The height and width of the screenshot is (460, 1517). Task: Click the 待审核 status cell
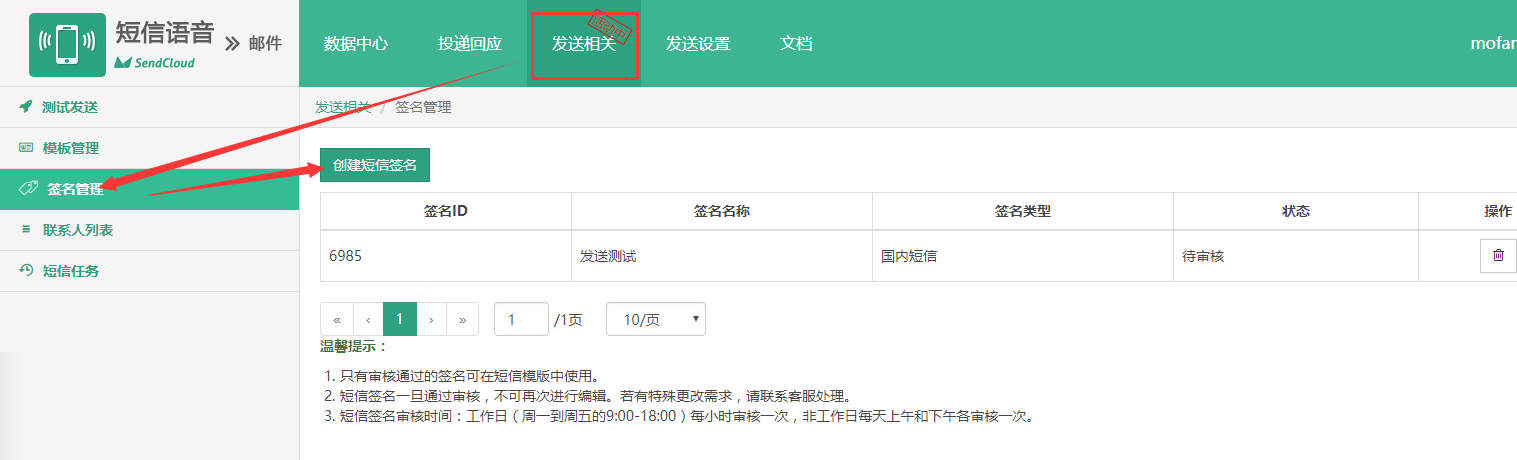(x=1296, y=256)
